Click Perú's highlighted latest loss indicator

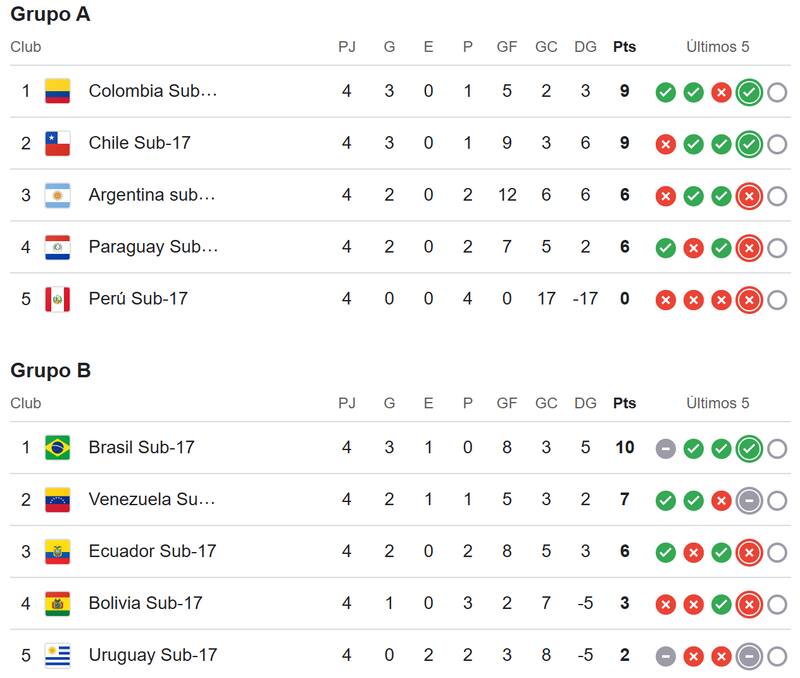(x=749, y=300)
